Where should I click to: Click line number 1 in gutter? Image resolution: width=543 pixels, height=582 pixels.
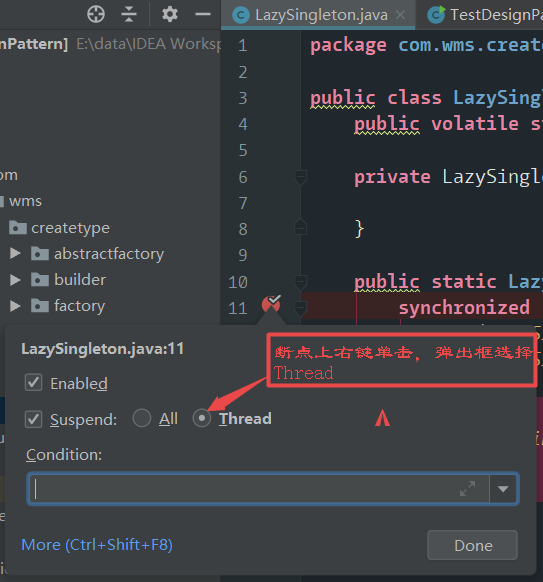(x=242, y=46)
